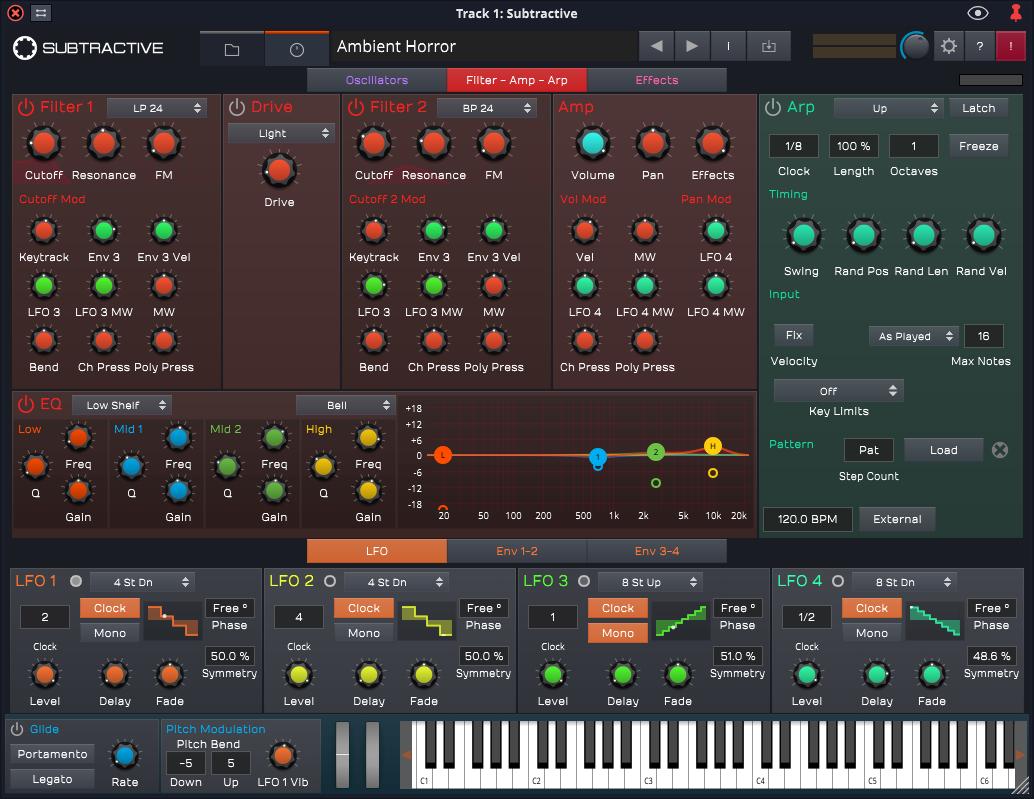1034x799 pixels.
Task: Click the Arp Swing knob
Action: point(803,235)
